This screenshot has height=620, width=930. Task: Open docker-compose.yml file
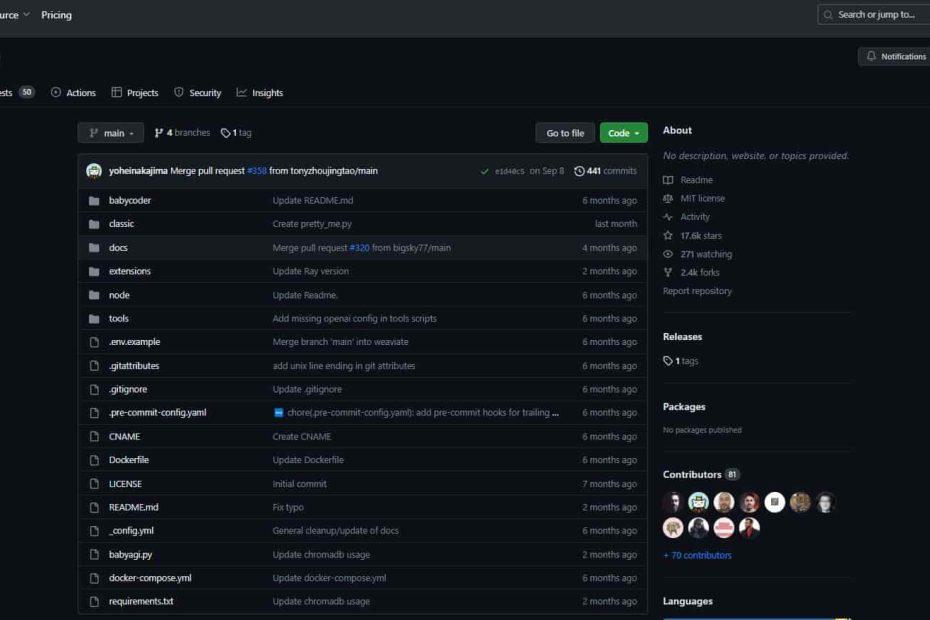tap(150, 578)
